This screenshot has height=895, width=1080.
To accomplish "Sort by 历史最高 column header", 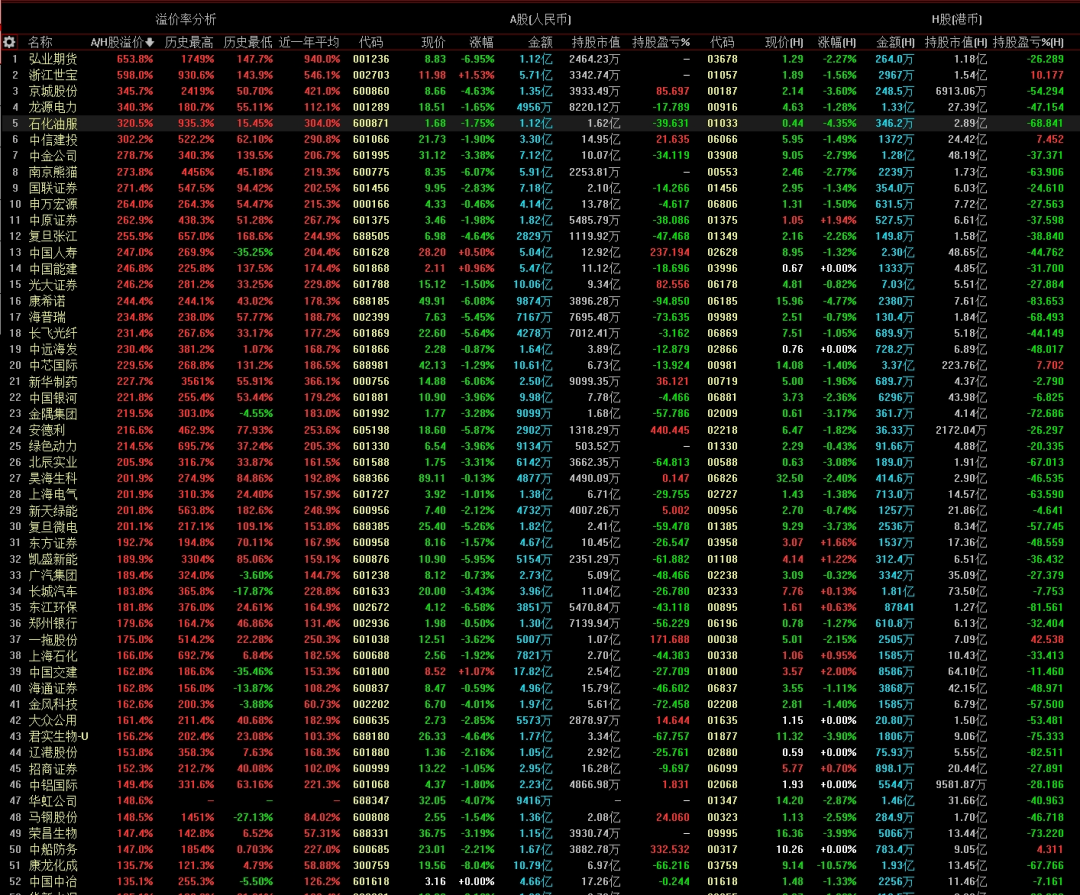I will 189,43.
